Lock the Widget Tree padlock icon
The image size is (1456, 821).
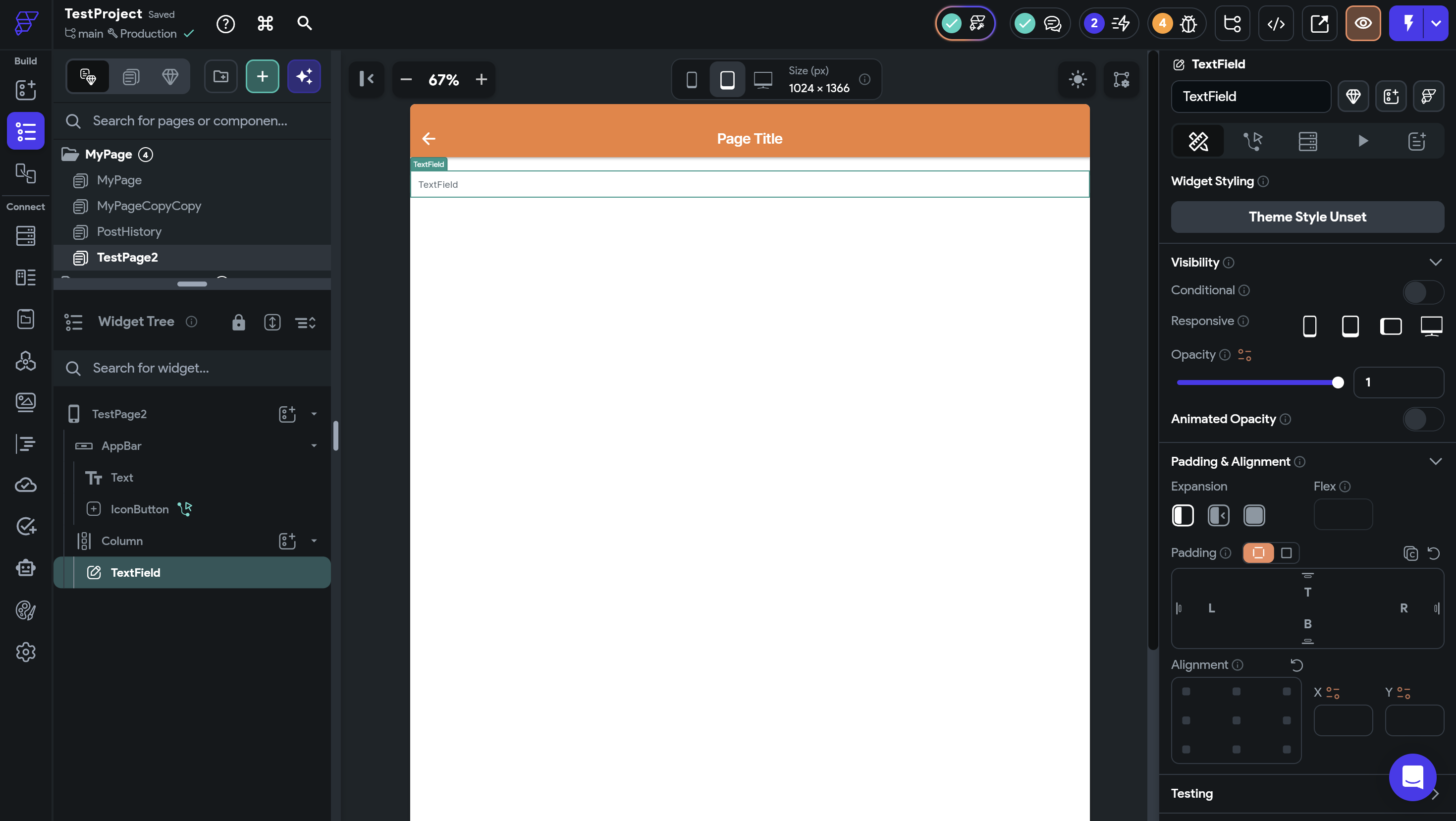point(238,322)
